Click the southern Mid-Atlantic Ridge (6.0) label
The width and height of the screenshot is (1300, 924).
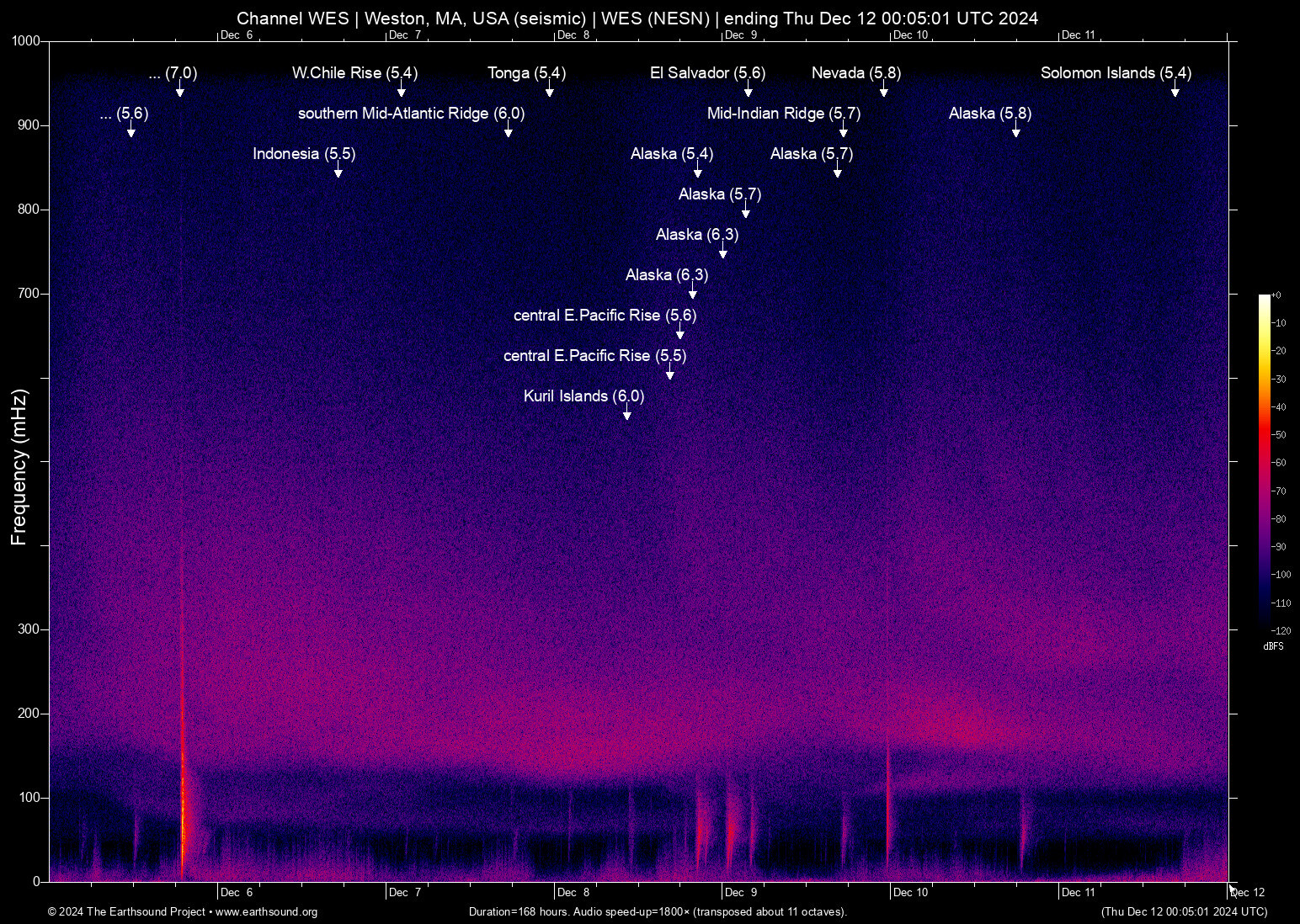410,114
